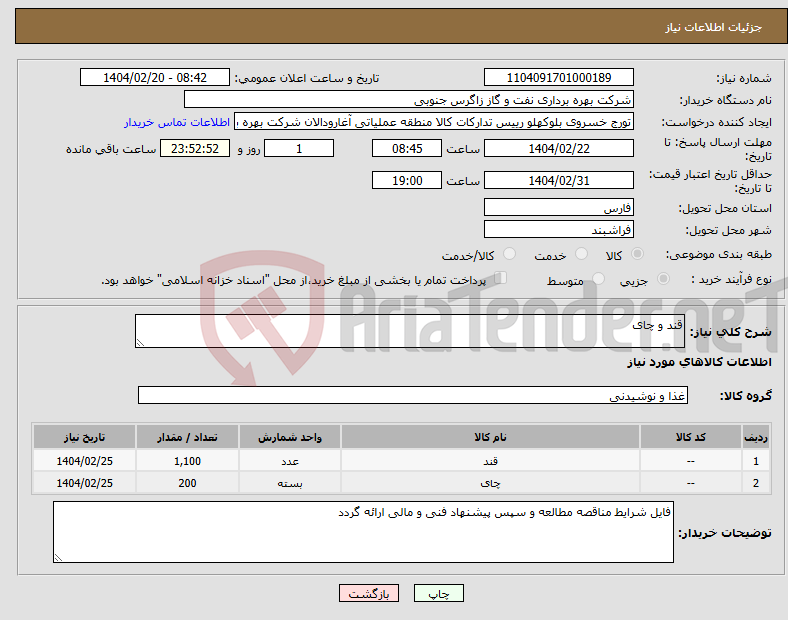Screen dimensions: 788x620
Task: Click the ردیف column header
Action: coord(756,437)
